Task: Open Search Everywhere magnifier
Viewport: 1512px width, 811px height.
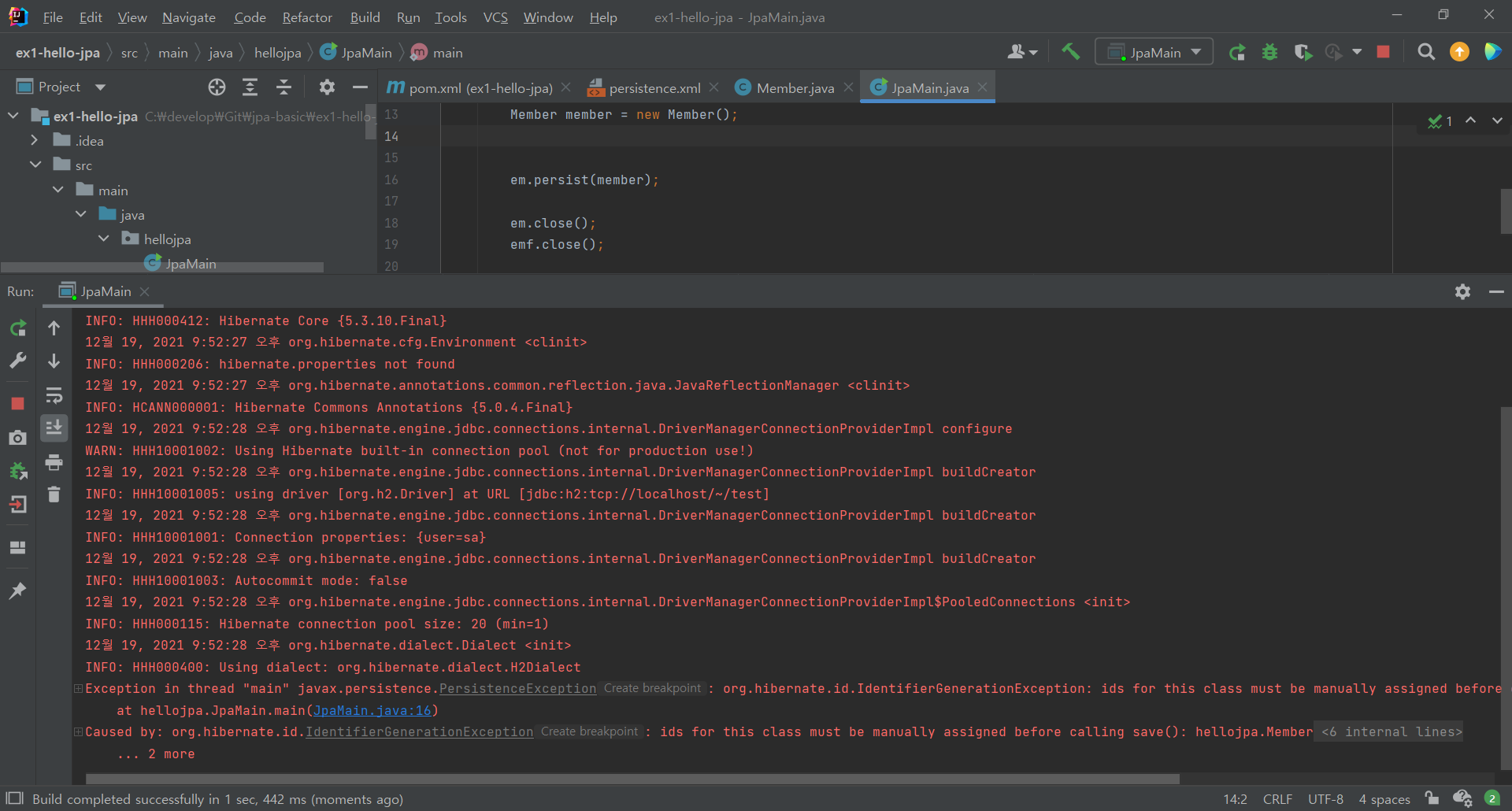Action: click(x=1425, y=52)
